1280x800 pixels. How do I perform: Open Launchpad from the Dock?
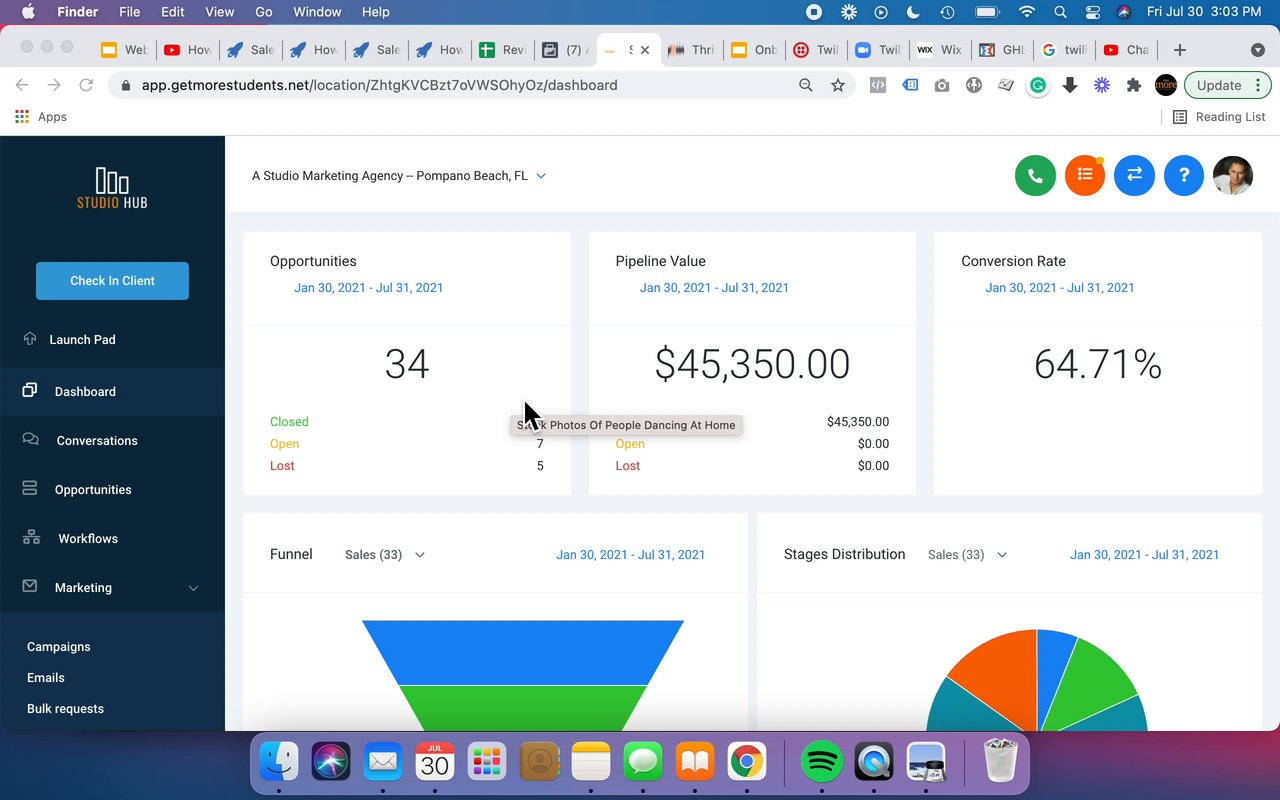487,763
